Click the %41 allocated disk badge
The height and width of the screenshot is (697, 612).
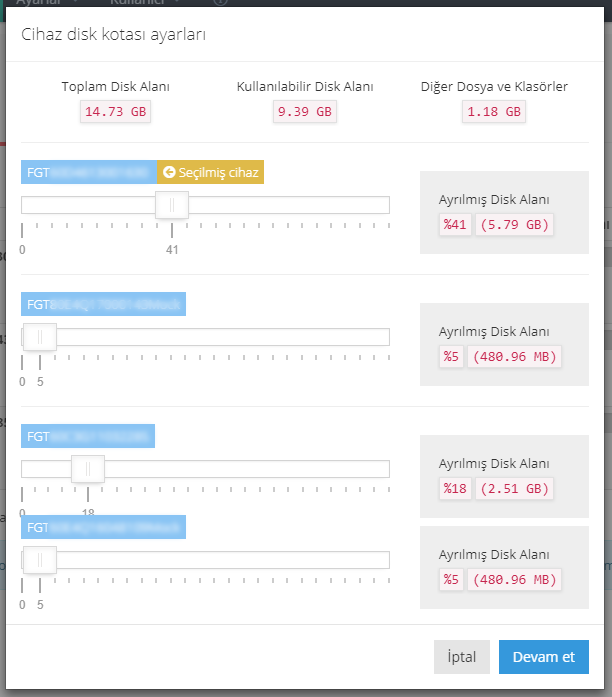pyautogui.click(x=455, y=225)
